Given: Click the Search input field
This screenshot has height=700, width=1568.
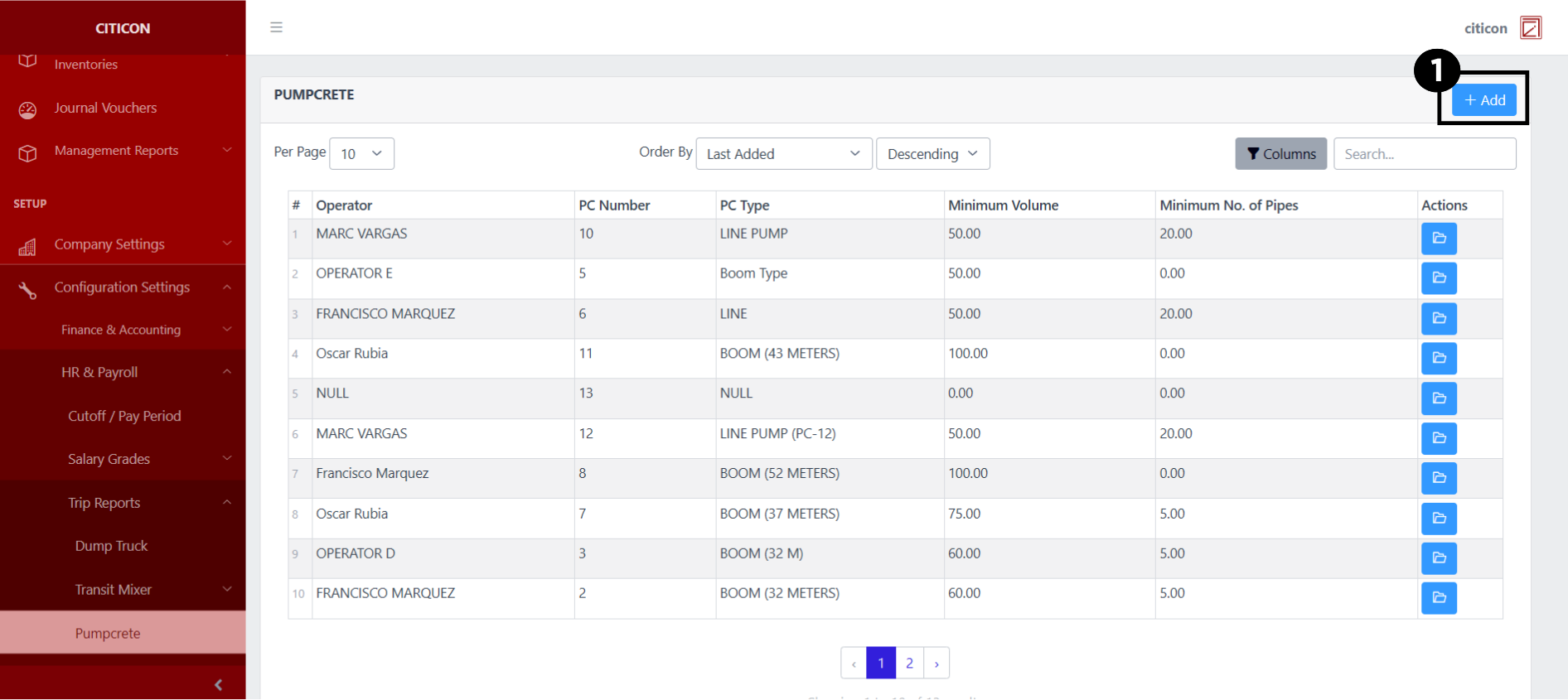Looking at the screenshot, I should (1424, 154).
